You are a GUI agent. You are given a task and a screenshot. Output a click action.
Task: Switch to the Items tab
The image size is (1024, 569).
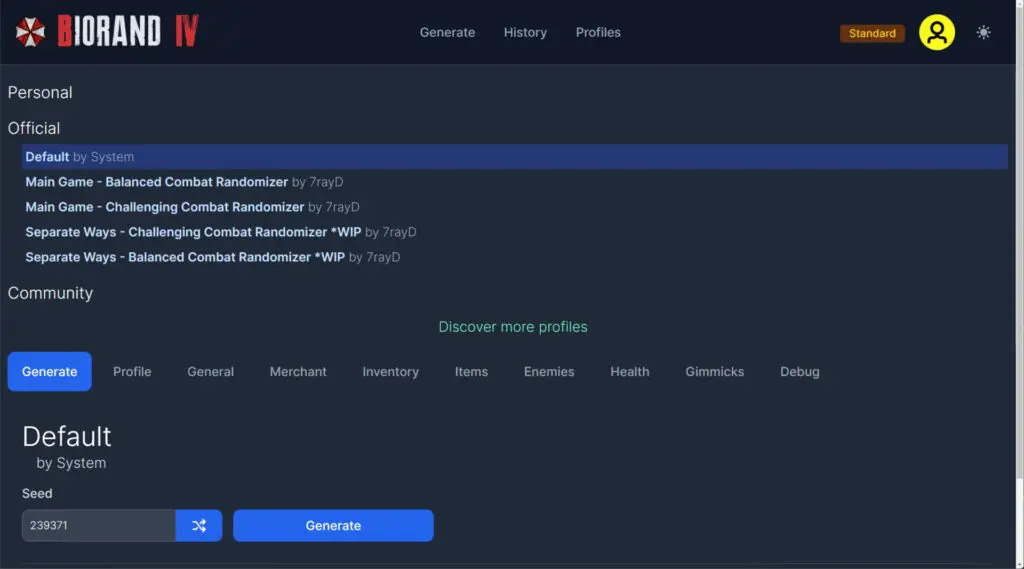471,371
